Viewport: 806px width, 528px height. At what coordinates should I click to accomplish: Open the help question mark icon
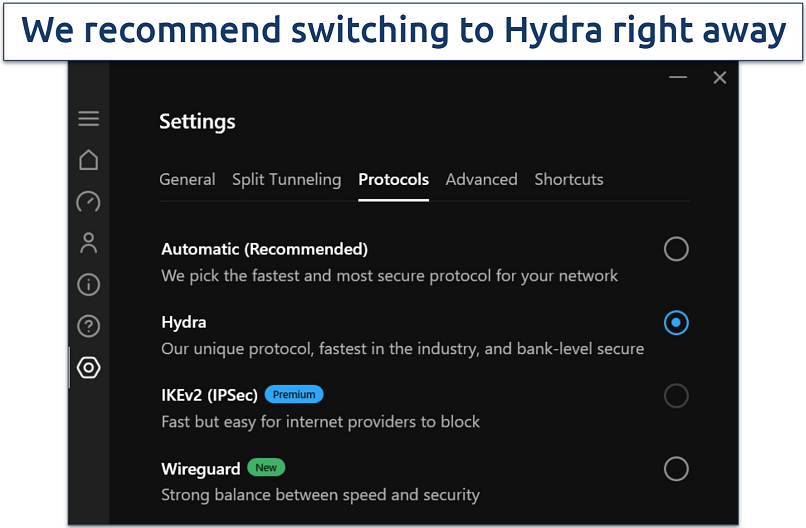click(88, 326)
